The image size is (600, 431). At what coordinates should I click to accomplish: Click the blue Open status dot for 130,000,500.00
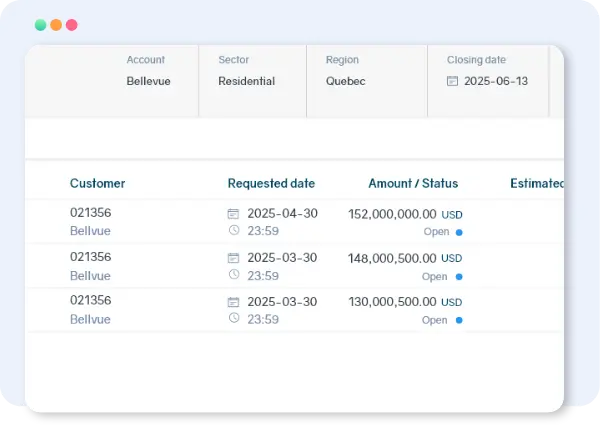coord(459,320)
